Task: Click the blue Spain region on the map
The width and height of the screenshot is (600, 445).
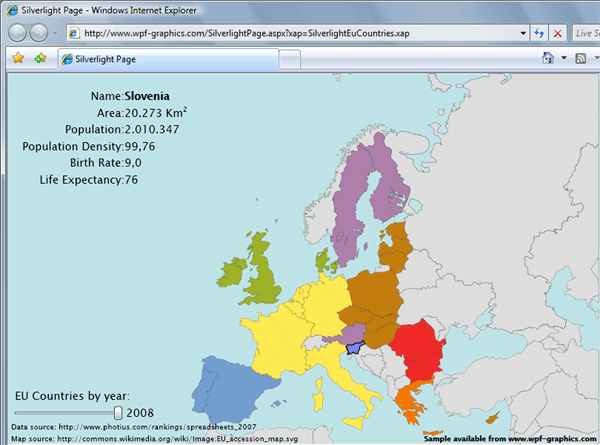Action: click(232, 388)
